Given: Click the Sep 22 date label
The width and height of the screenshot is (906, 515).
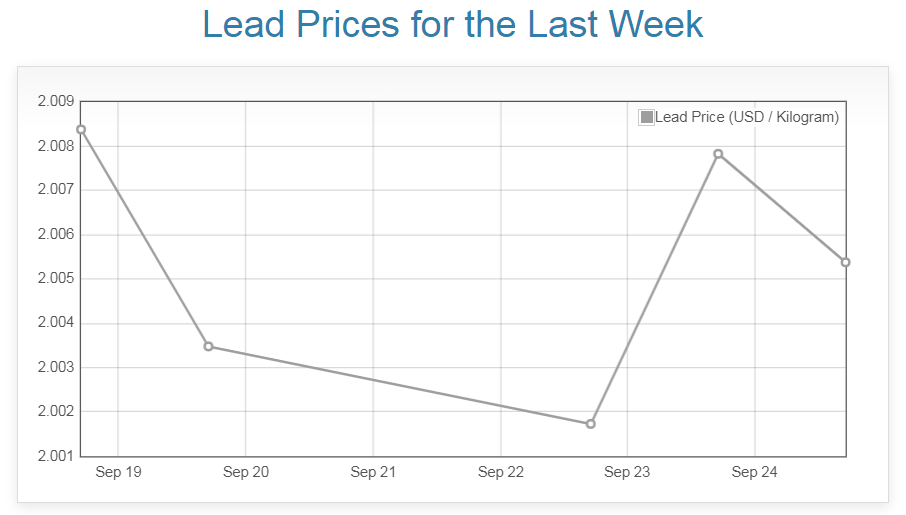Looking at the screenshot, I should click(500, 473).
